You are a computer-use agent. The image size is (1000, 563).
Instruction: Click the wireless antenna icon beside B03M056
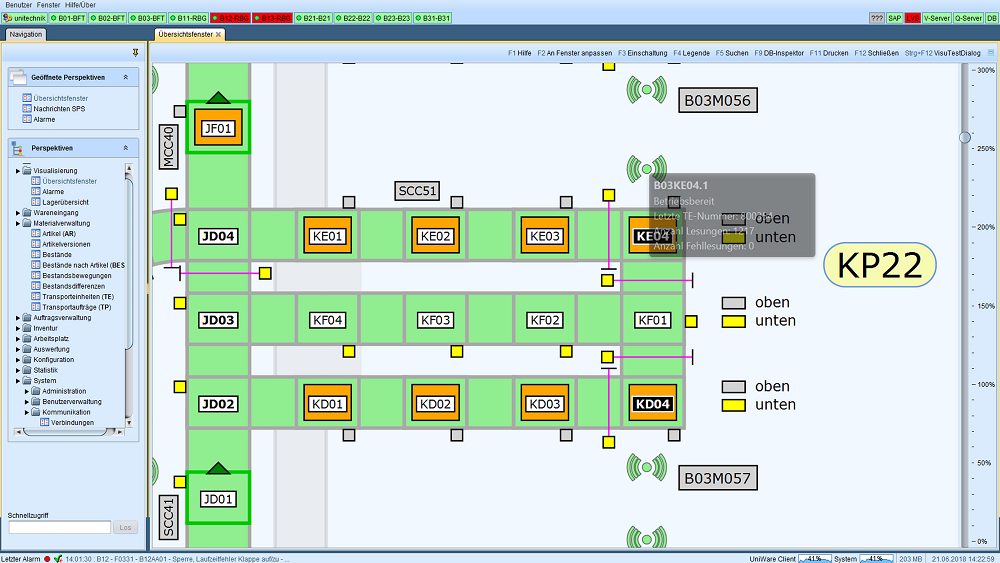(647, 90)
